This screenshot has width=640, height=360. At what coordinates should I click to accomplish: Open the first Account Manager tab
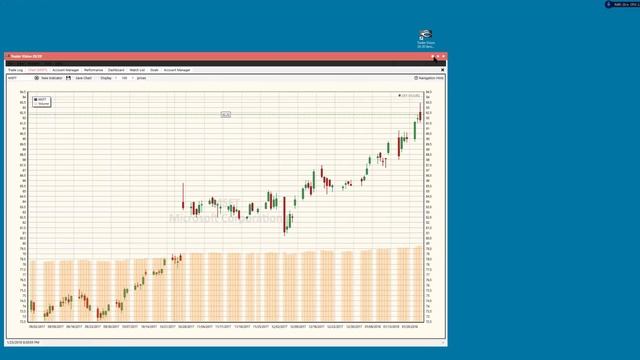pyautogui.click(x=66, y=70)
